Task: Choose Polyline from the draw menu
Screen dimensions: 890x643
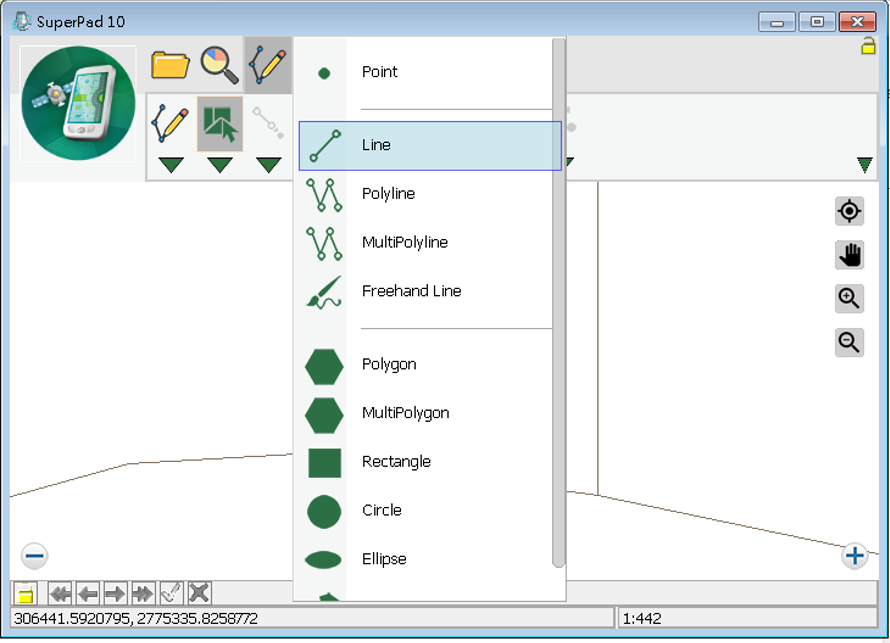Action: point(388,194)
